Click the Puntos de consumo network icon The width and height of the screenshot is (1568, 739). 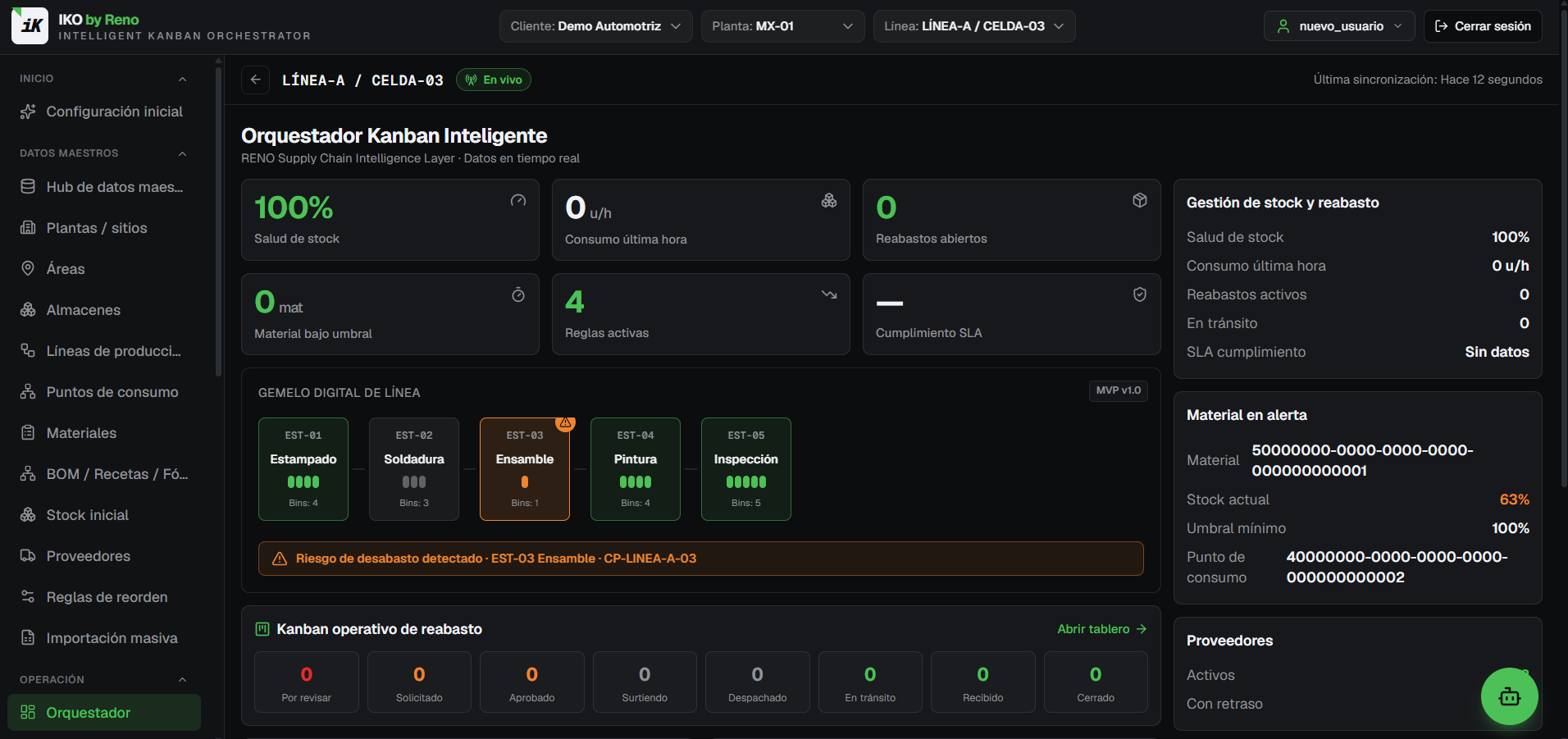tap(28, 392)
